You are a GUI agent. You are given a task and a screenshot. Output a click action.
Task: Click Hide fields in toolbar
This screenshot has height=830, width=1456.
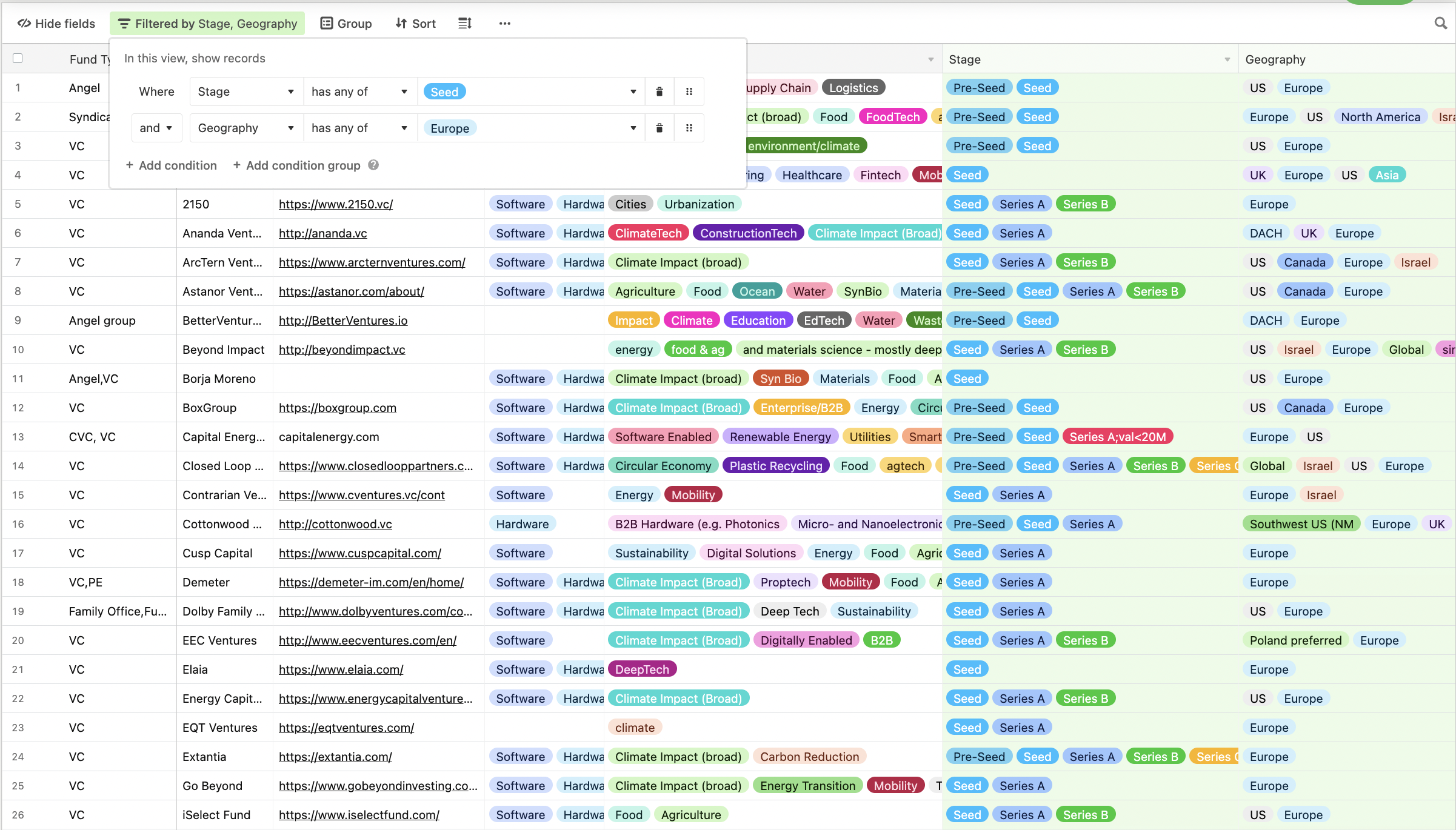(x=56, y=24)
